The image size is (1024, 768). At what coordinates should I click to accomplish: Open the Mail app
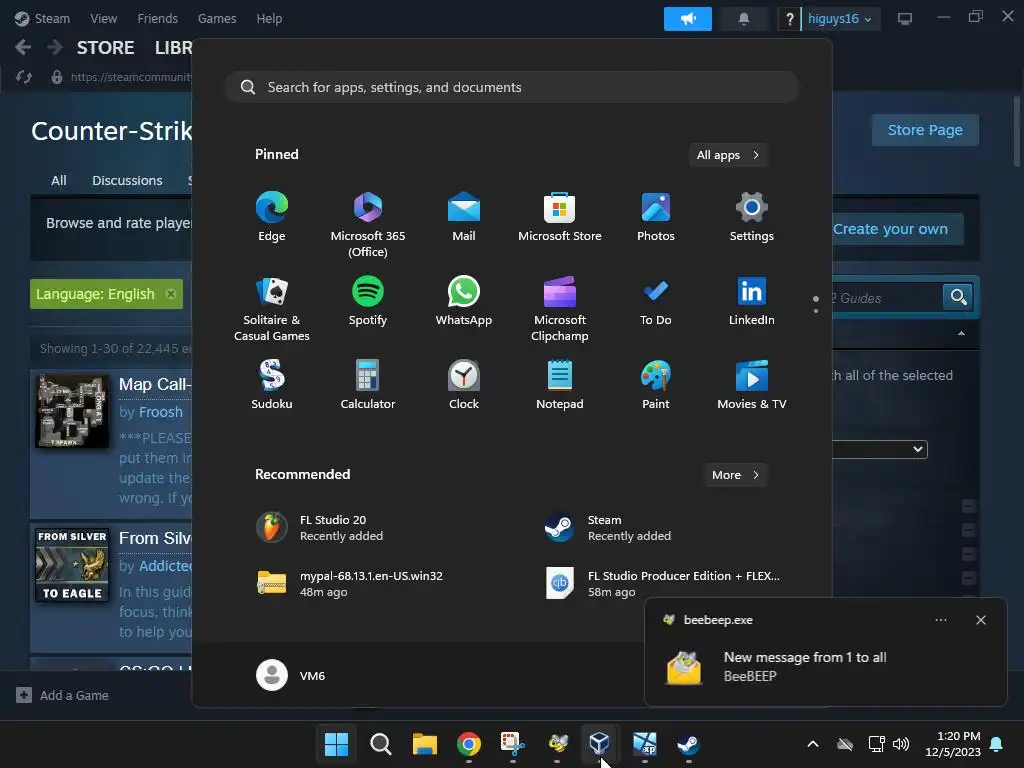[x=464, y=217]
